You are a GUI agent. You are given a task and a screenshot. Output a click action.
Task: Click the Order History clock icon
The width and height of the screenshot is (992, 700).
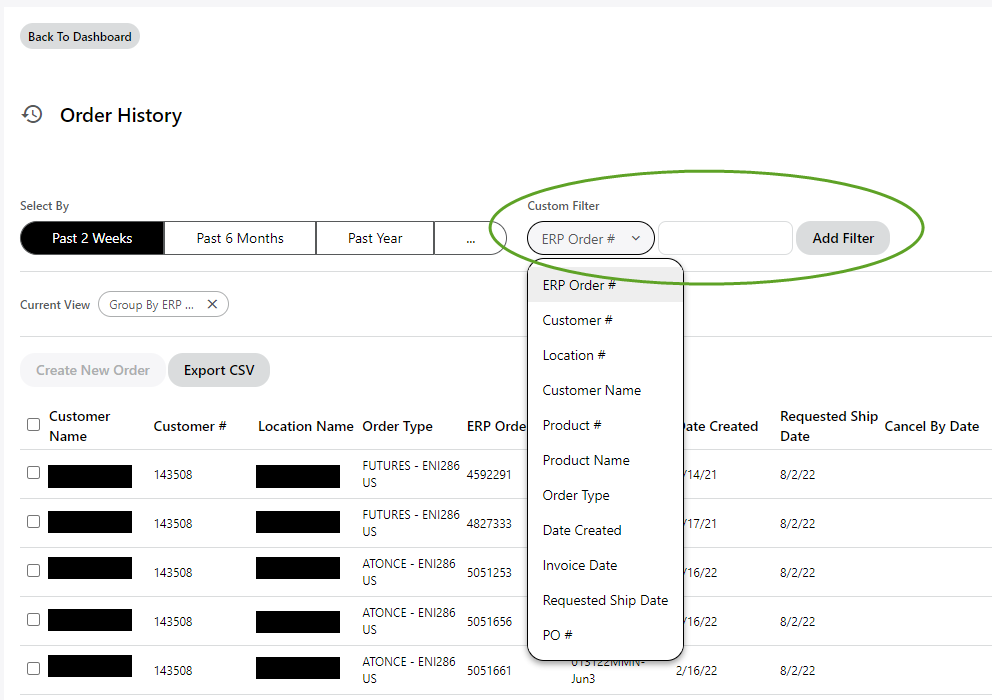pos(32,114)
